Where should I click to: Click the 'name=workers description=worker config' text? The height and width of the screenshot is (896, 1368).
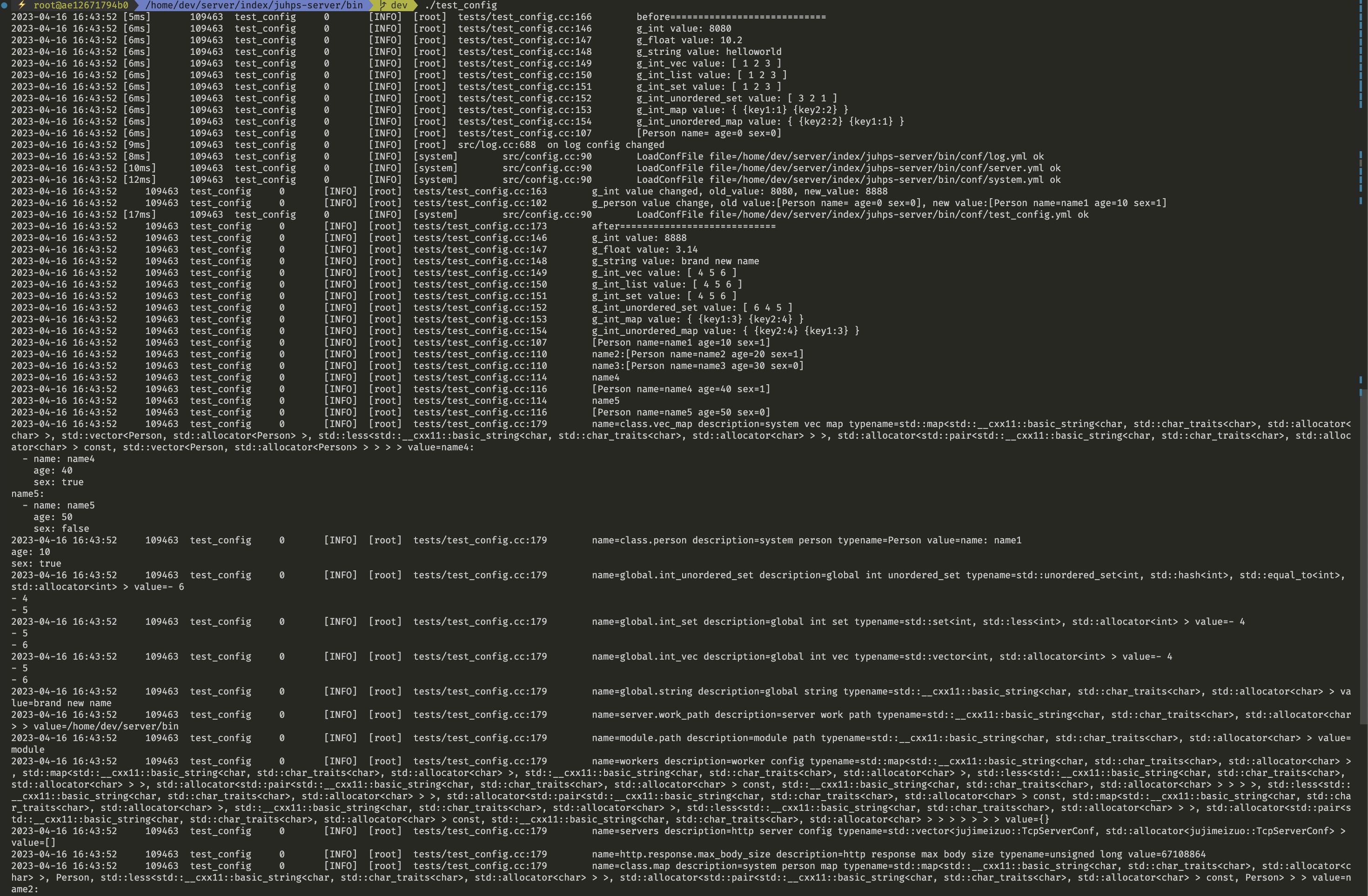pos(698,761)
